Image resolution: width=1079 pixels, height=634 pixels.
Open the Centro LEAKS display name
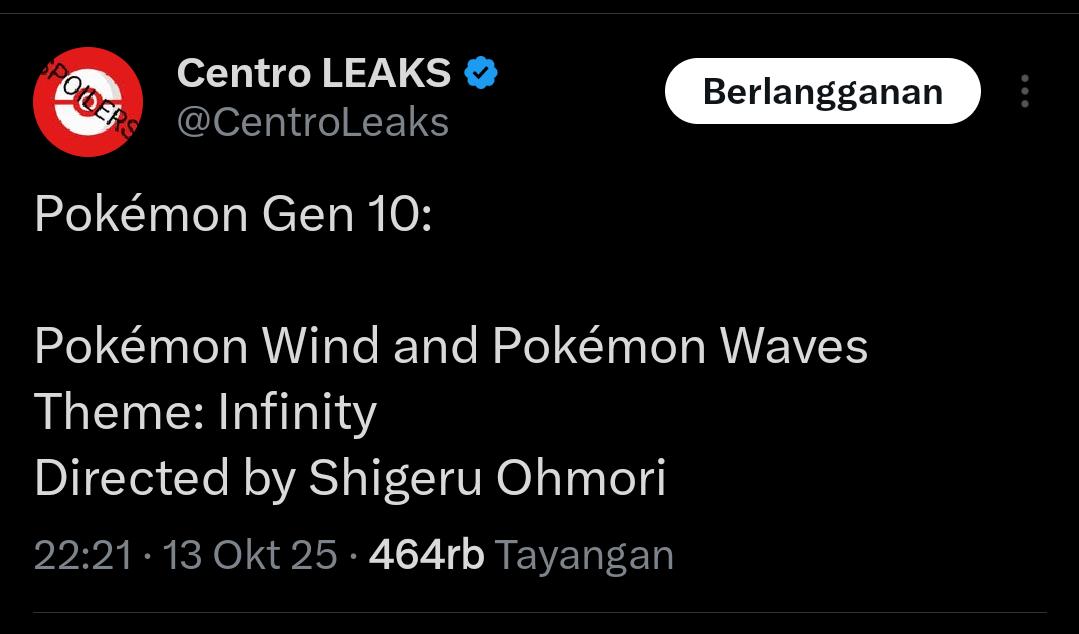[x=314, y=73]
